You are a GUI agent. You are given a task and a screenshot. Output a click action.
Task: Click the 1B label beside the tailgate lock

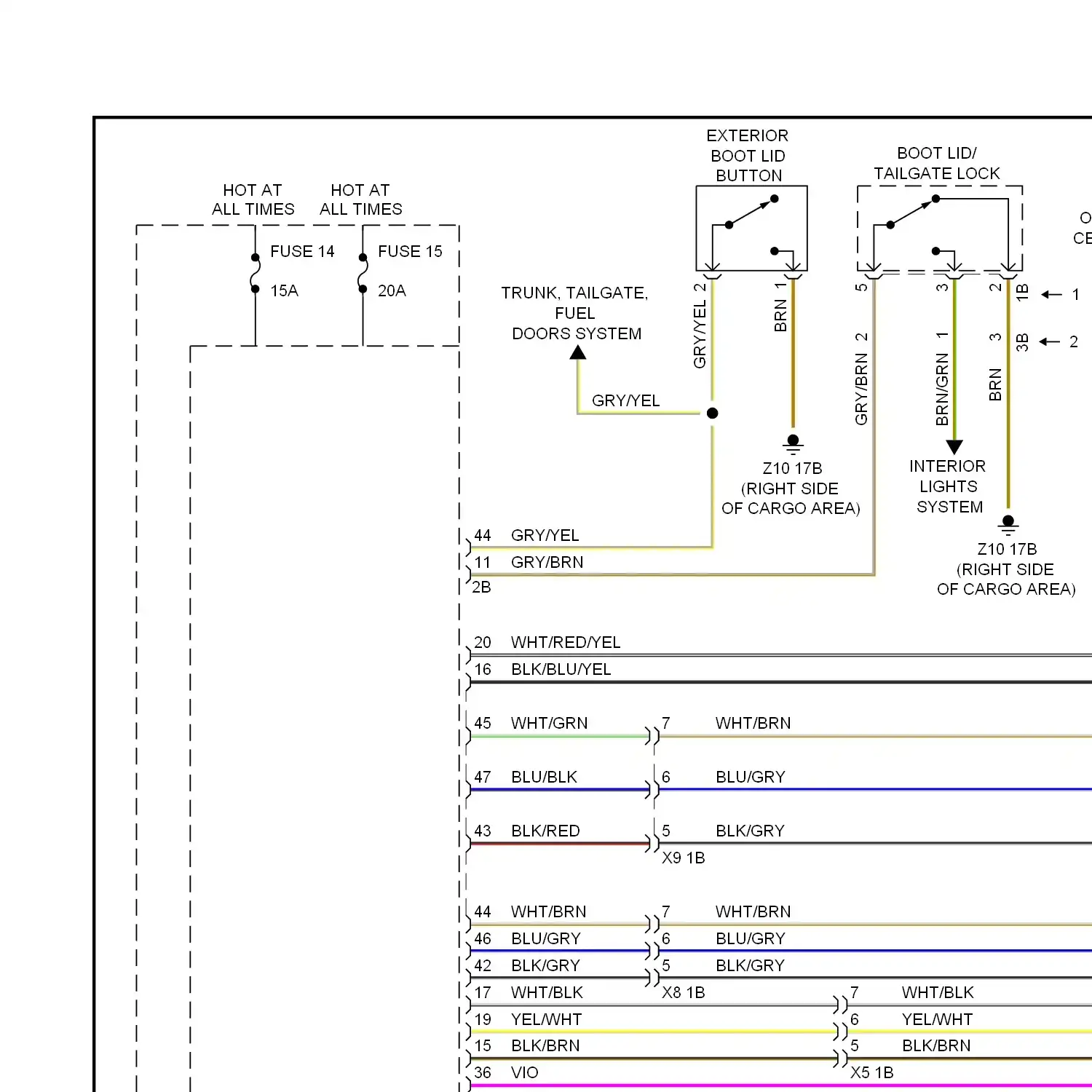click(x=1022, y=293)
